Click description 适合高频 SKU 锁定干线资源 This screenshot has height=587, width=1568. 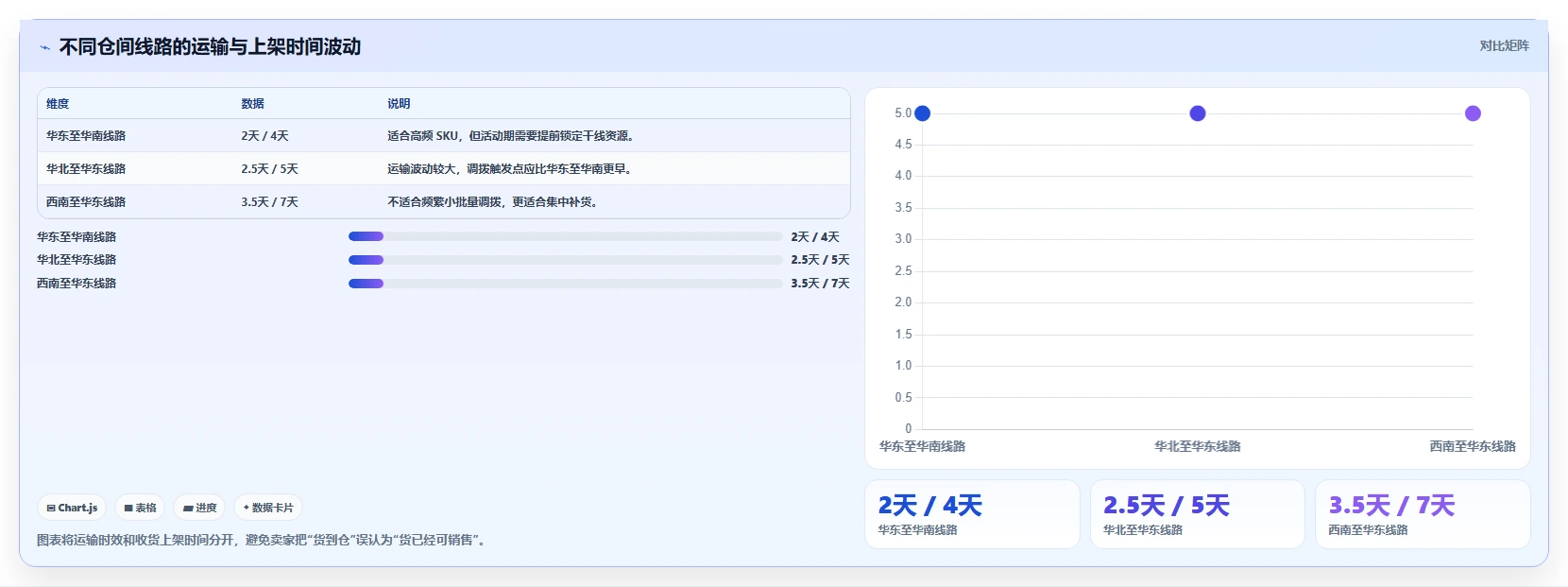(512, 136)
